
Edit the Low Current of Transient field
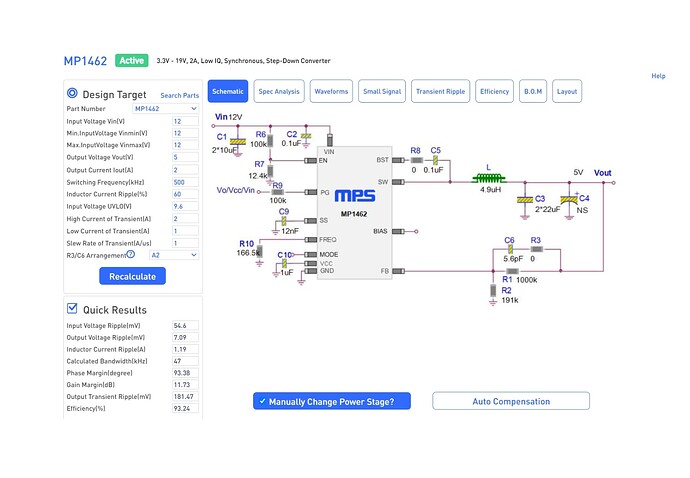(x=185, y=231)
